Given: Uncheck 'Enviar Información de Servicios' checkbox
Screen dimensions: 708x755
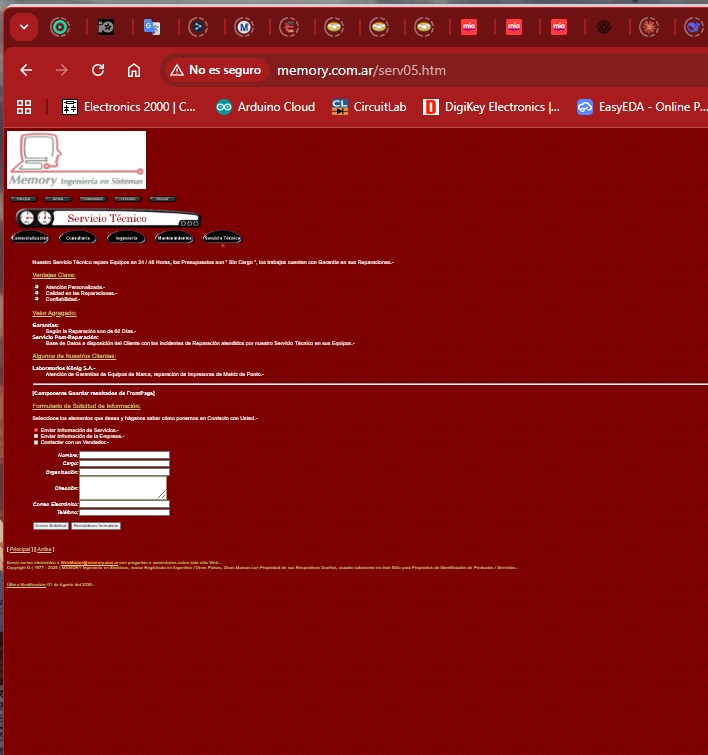Looking at the screenshot, I should point(36,430).
